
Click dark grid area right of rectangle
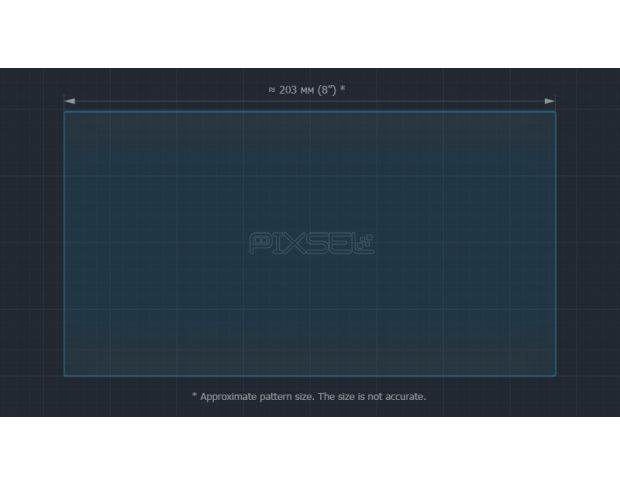click(x=588, y=243)
